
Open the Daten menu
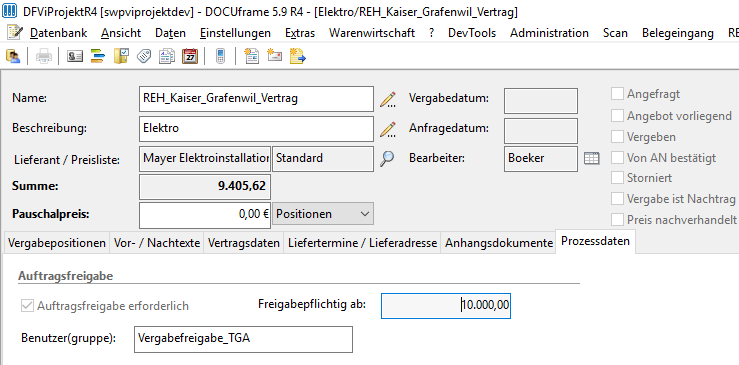(x=171, y=33)
